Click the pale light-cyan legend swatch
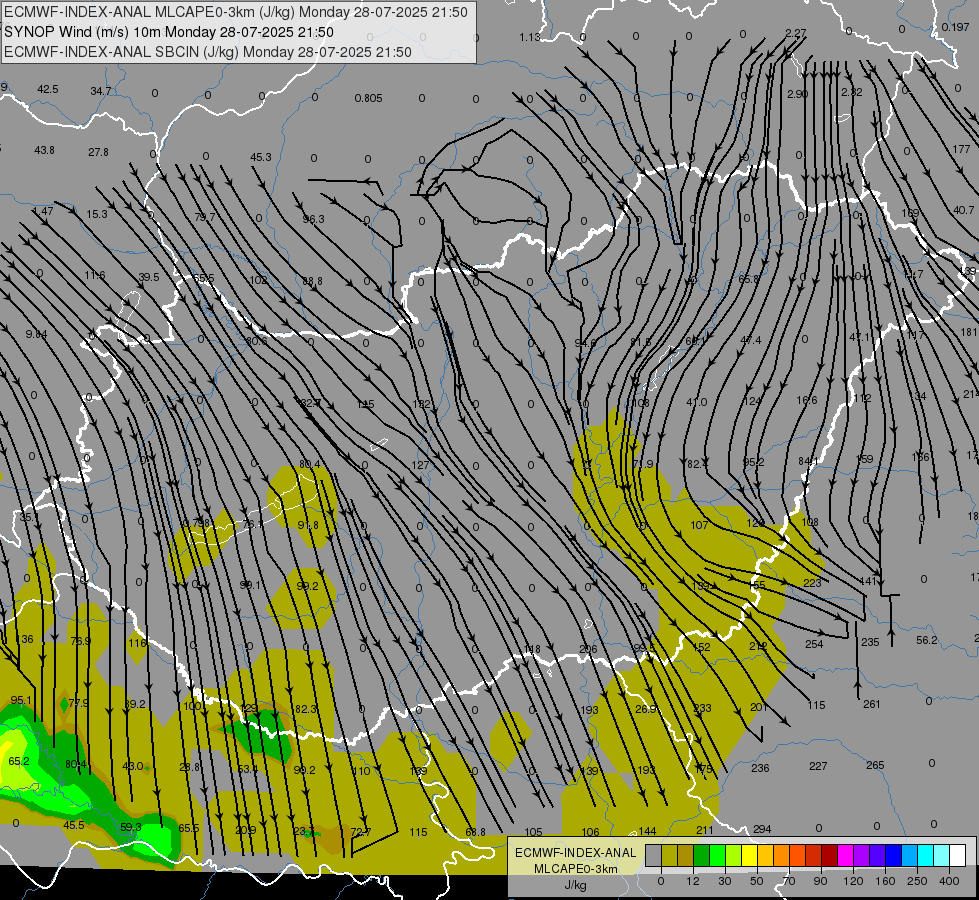The height and width of the screenshot is (900, 979). pyautogui.click(x=942, y=855)
